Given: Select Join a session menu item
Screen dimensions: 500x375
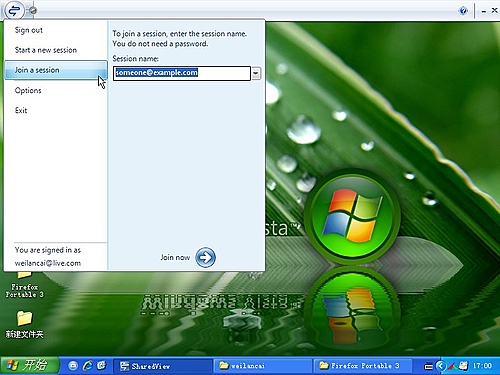Looking at the screenshot, I should tap(56, 70).
